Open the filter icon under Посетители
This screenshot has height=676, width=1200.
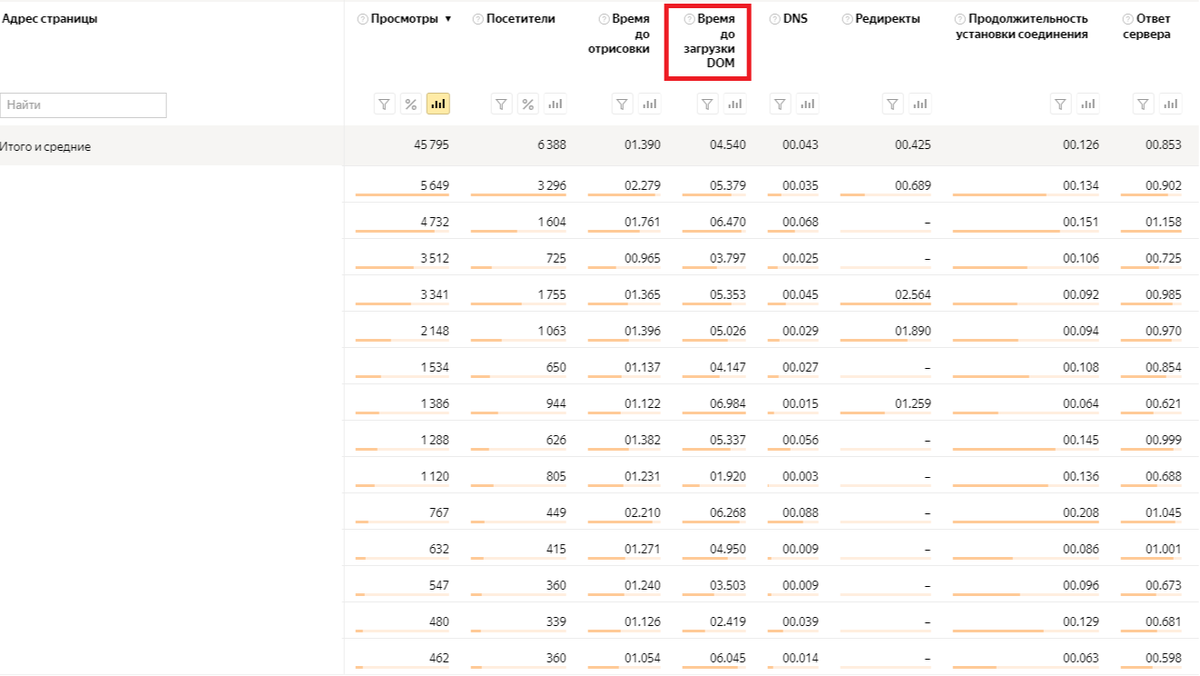point(502,104)
